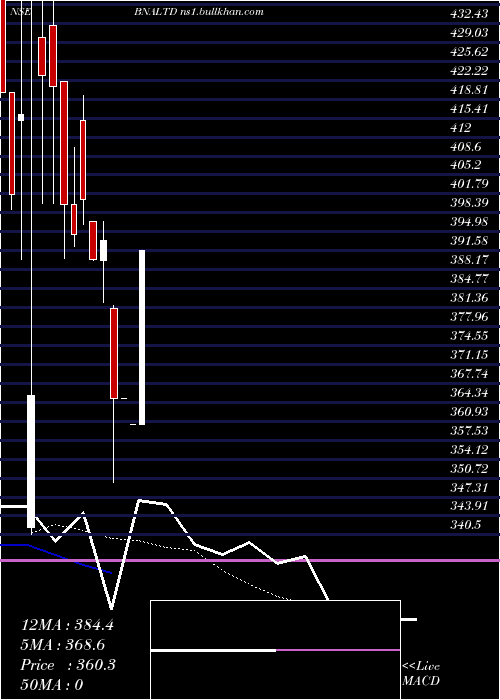Click the 12MA : 384.4 readout
The image size is (500, 700).
67,625
